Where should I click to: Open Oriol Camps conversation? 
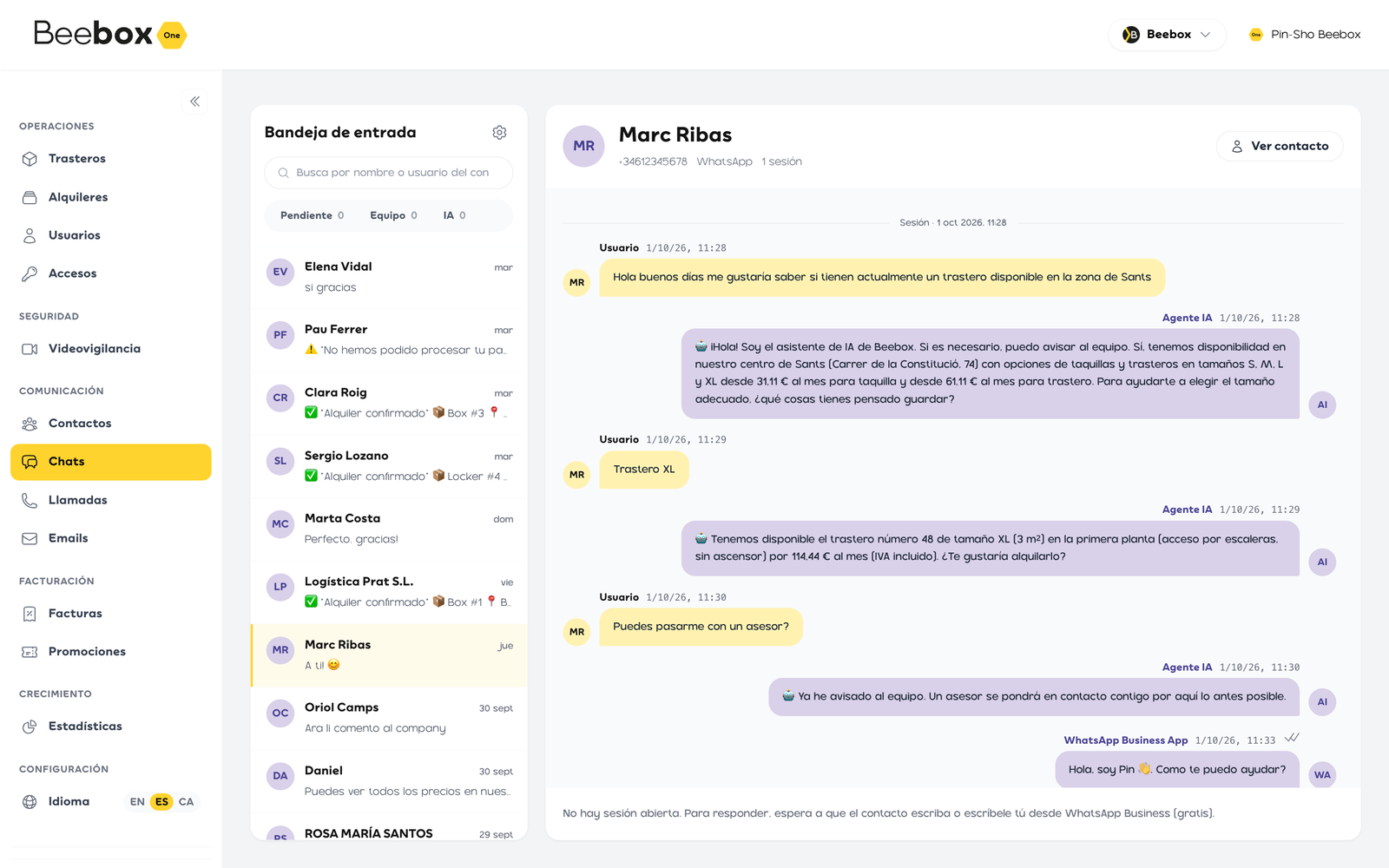(389, 719)
